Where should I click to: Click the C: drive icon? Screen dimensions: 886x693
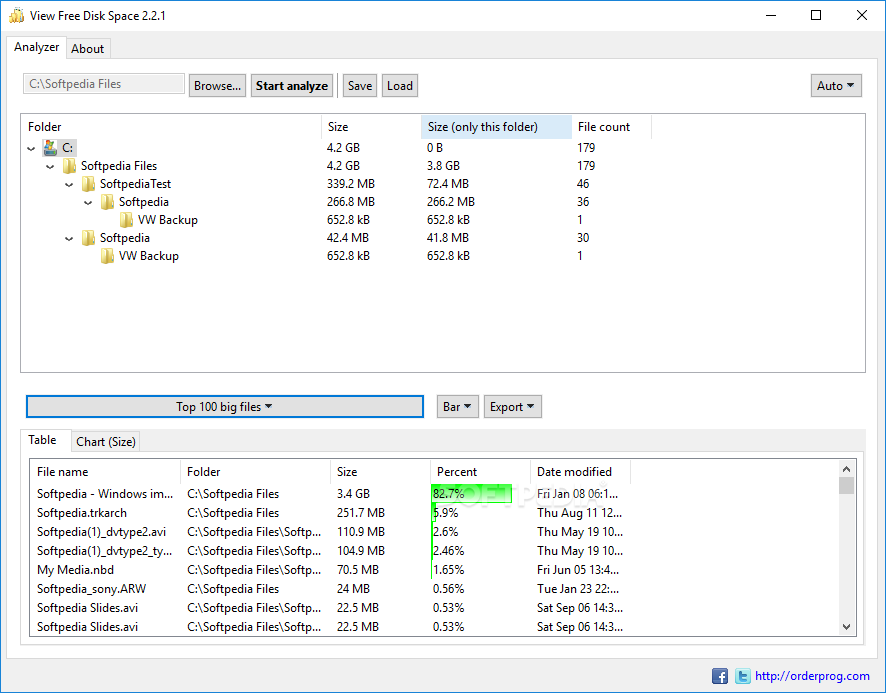tap(51, 148)
